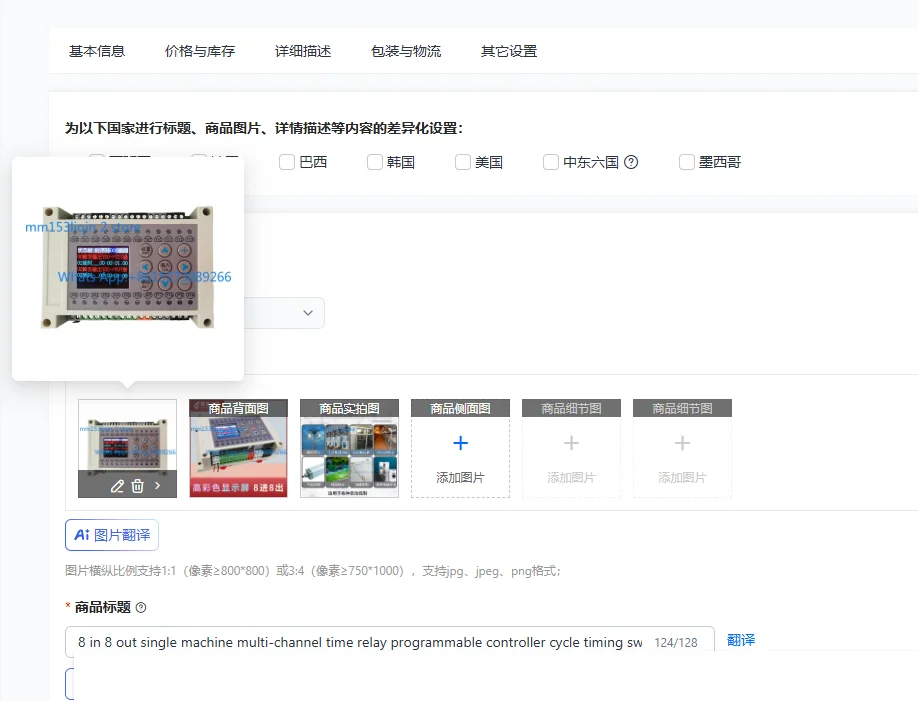Viewport: 918px width, 701px height.
Task: Select the 商品背面图 thumbnail
Action: coord(238,449)
